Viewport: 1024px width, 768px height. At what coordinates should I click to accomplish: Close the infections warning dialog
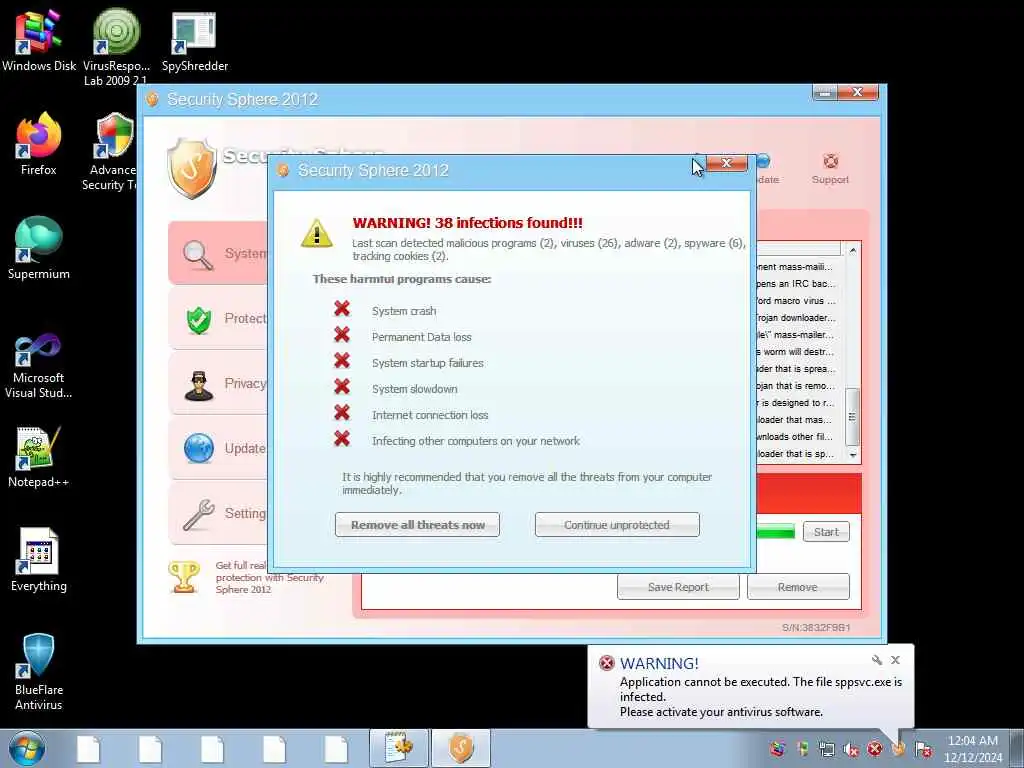726,163
